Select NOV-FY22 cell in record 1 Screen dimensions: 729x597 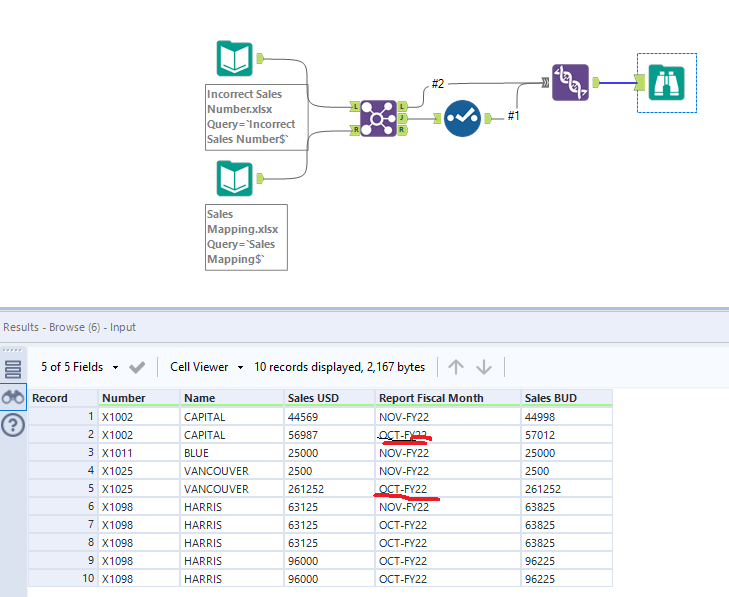448,417
